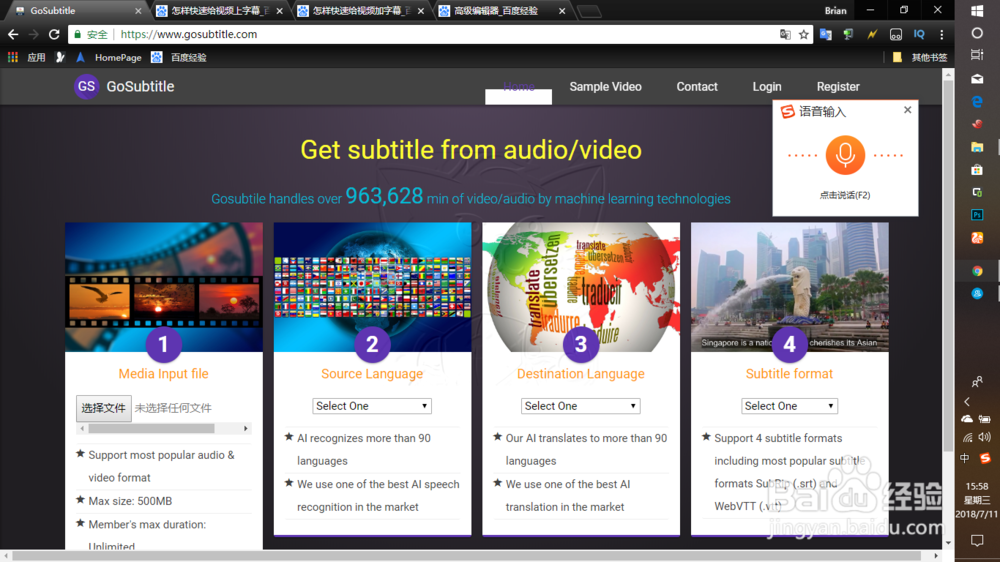Open Cortana search circle icon
The height and width of the screenshot is (562, 1000).
[x=977, y=33]
